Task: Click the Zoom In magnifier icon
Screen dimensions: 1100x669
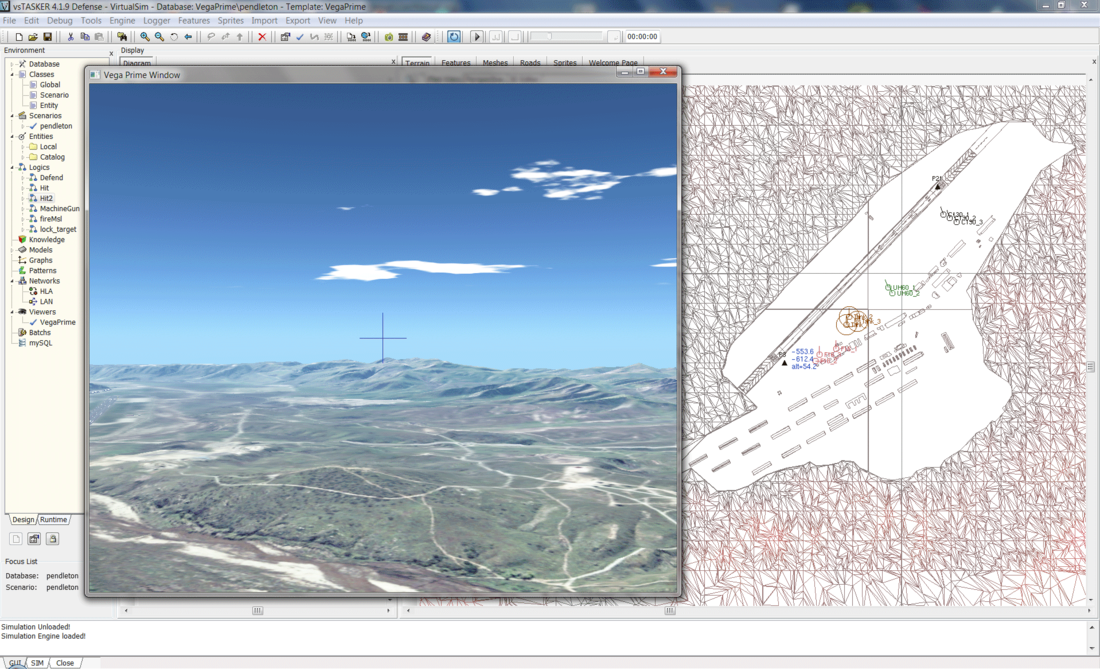Action: point(145,37)
